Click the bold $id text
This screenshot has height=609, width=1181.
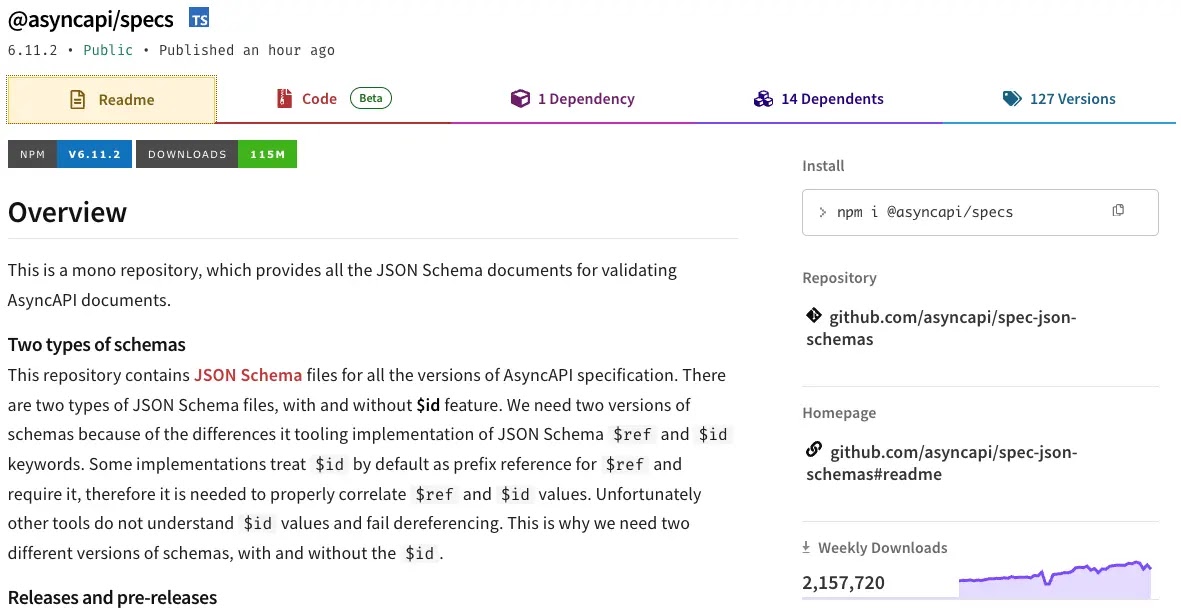428,405
